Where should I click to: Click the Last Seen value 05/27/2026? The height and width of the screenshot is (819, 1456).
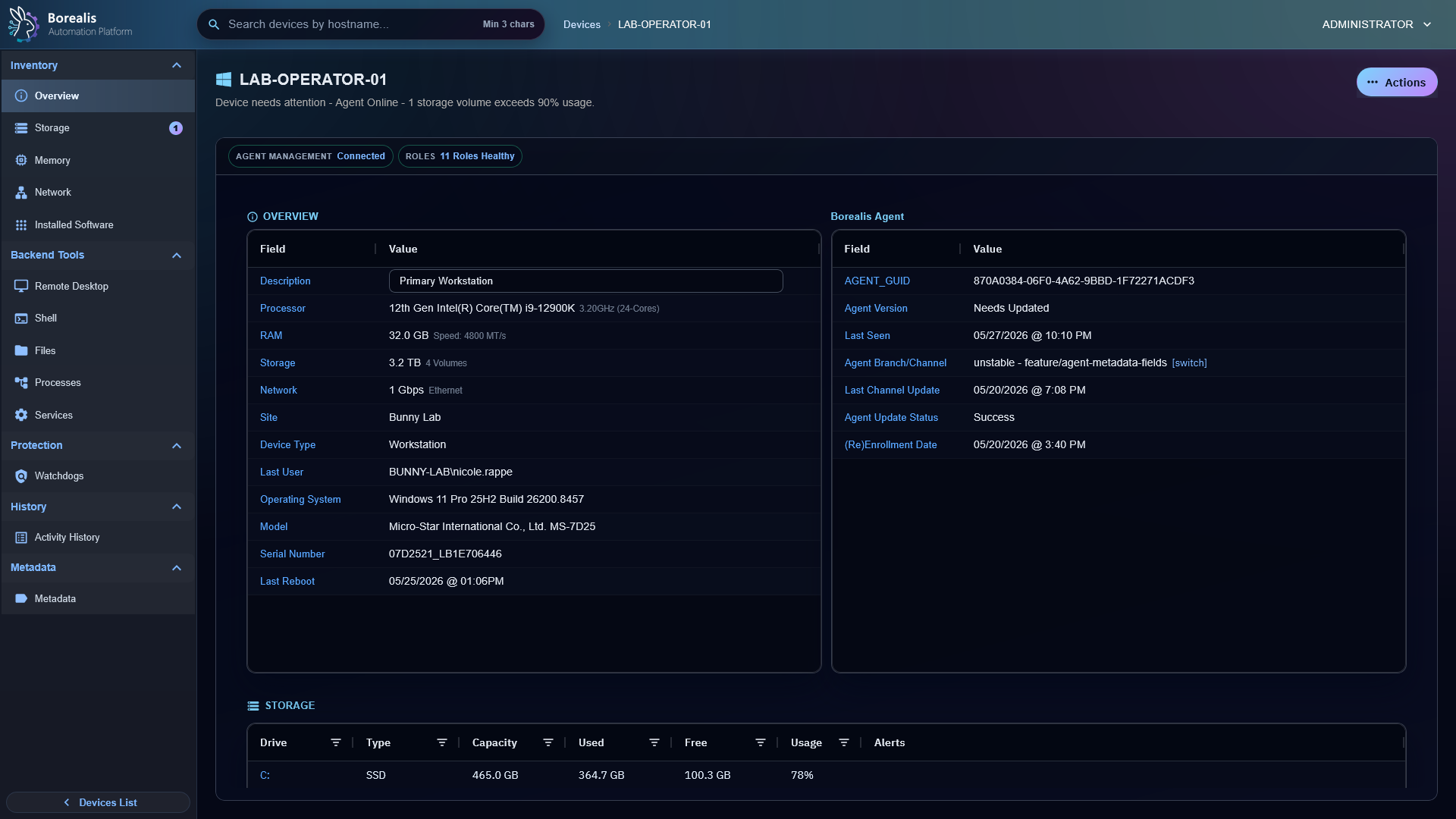(x=1032, y=336)
